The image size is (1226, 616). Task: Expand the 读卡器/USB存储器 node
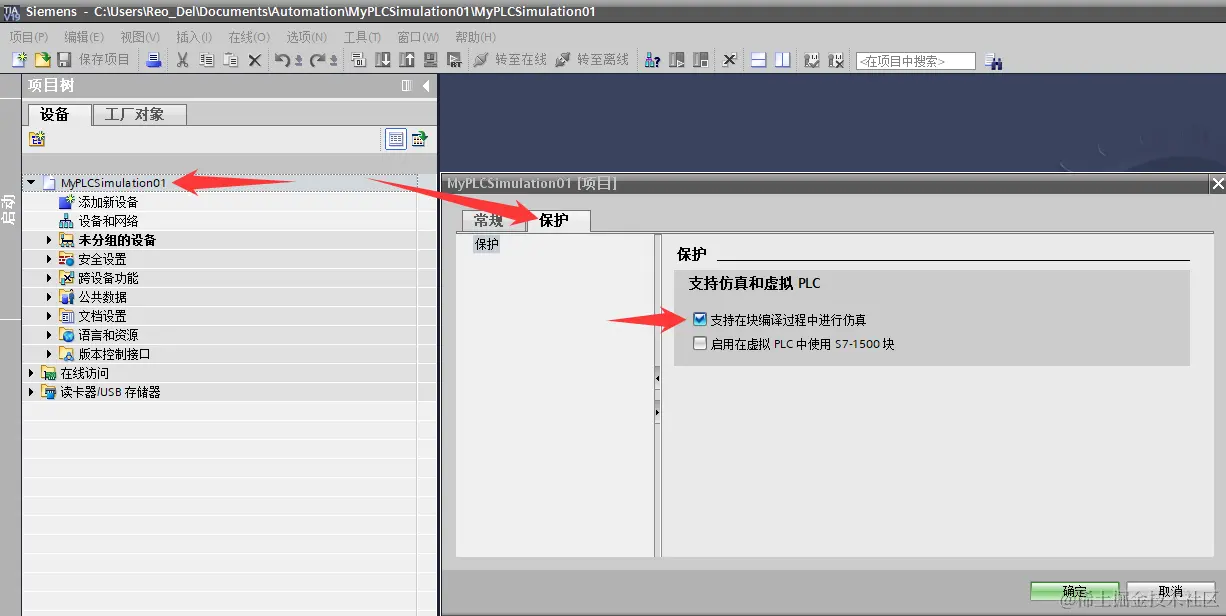tap(31, 392)
